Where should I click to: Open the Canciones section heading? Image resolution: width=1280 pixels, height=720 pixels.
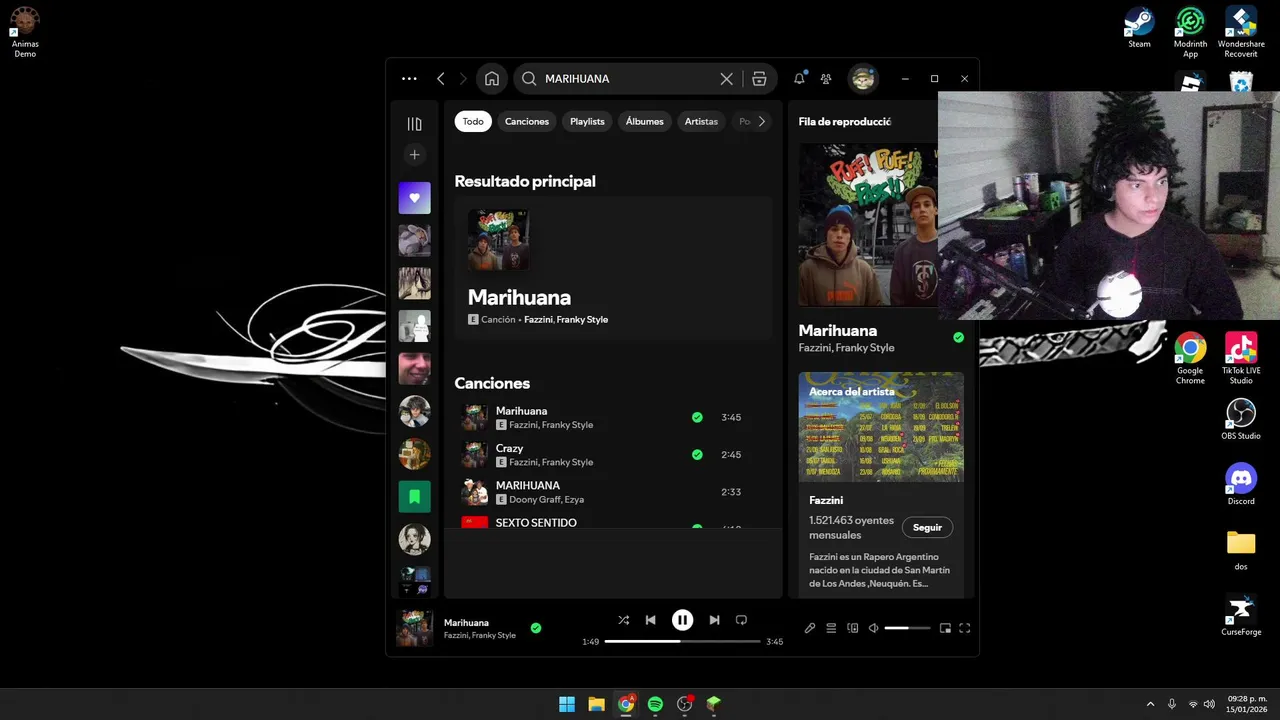pyautogui.click(x=492, y=383)
